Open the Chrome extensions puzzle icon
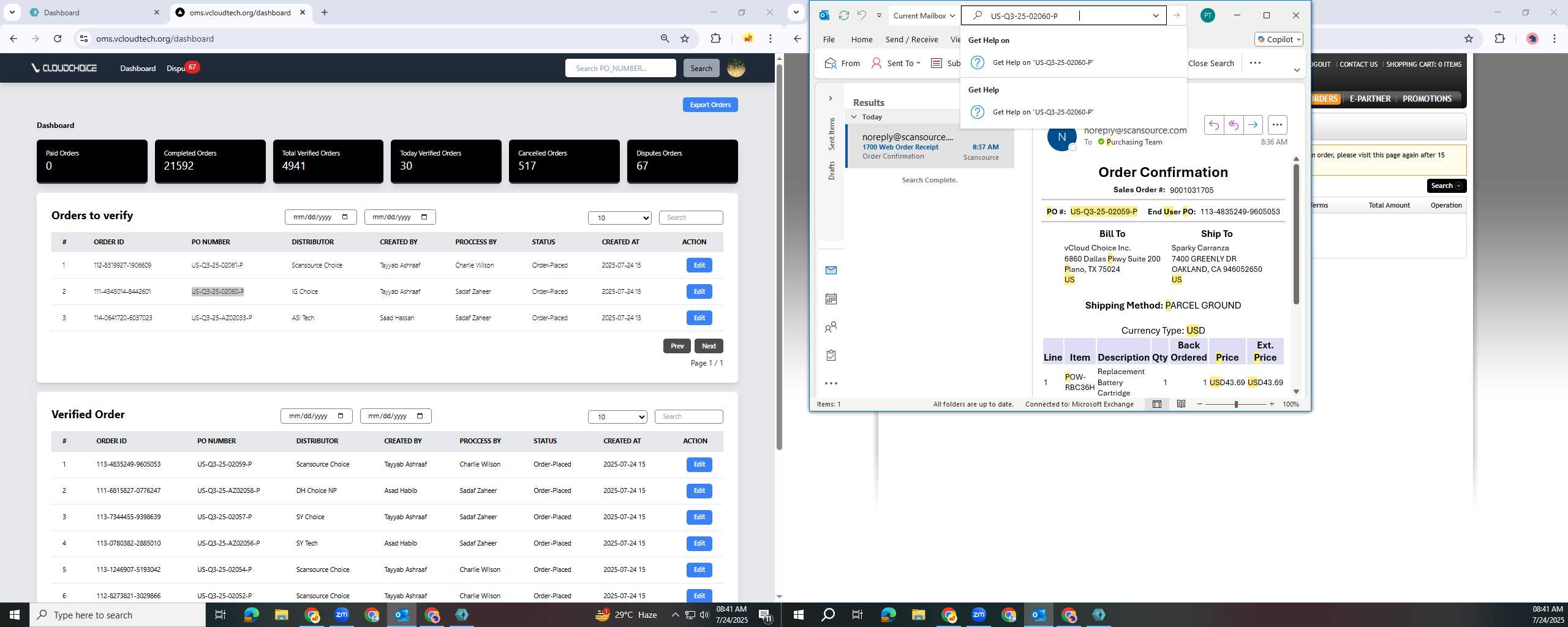The width and height of the screenshot is (1568, 627). pyautogui.click(x=715, y=39)
